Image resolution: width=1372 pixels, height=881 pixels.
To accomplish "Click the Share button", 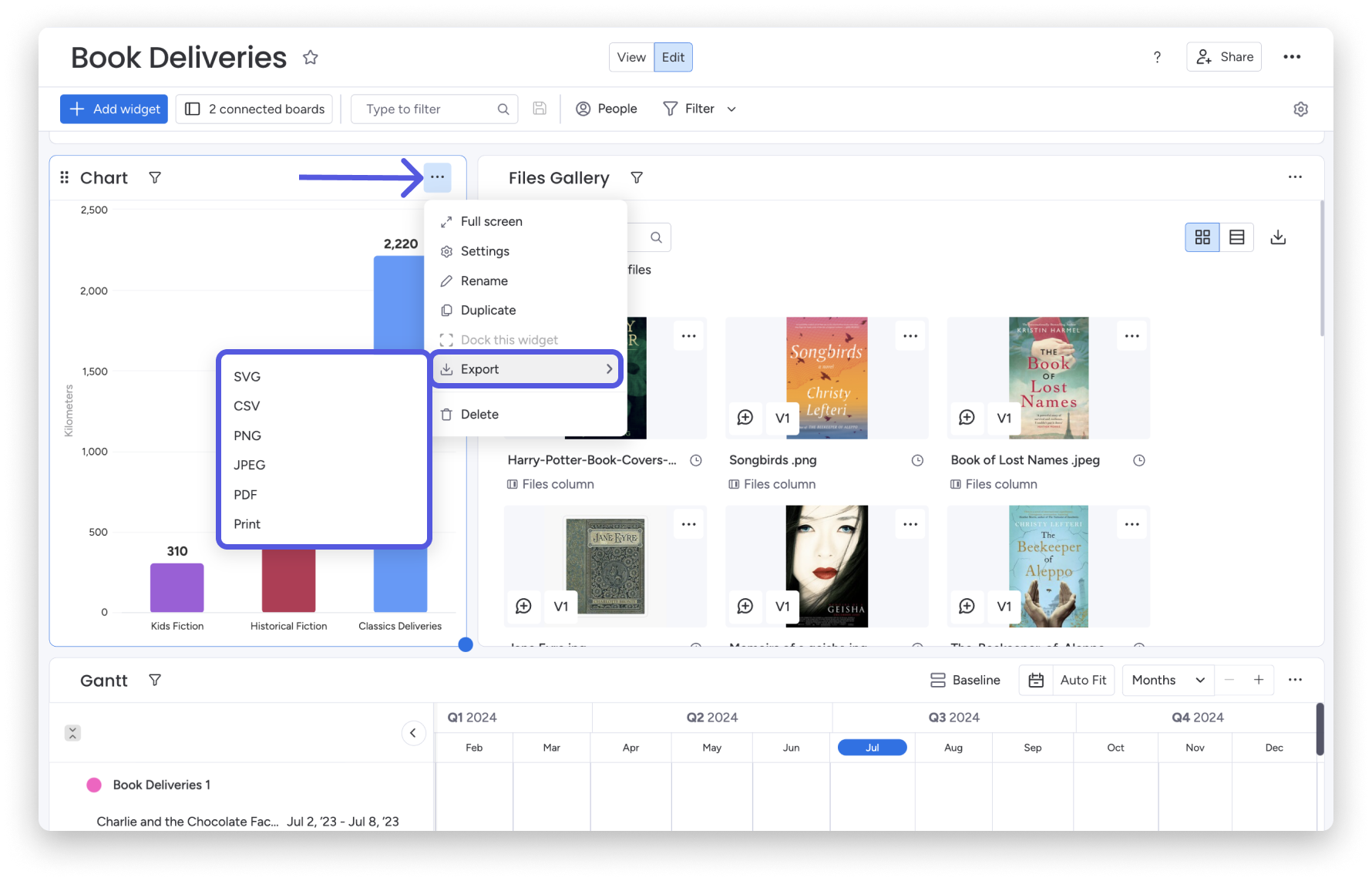I will tap(1224, 57).
